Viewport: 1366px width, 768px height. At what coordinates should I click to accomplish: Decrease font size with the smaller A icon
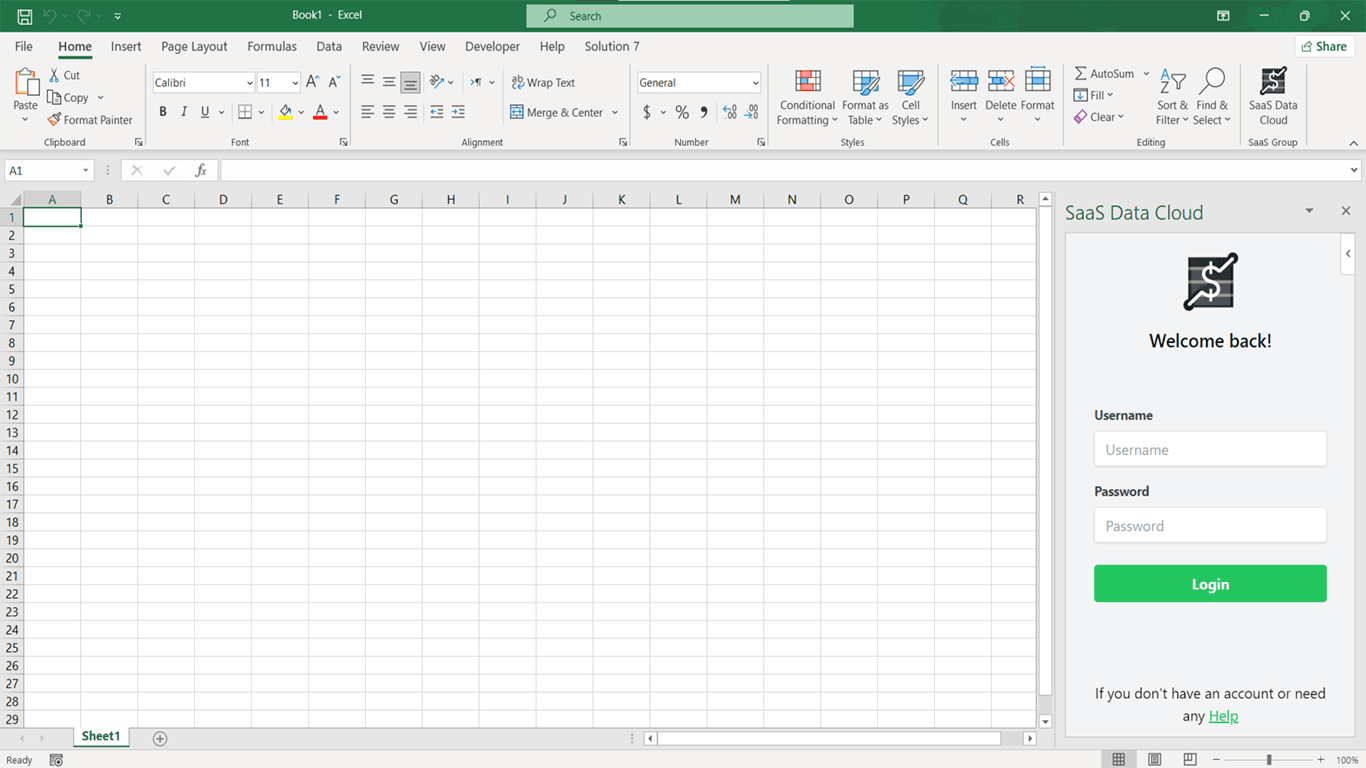335,82
